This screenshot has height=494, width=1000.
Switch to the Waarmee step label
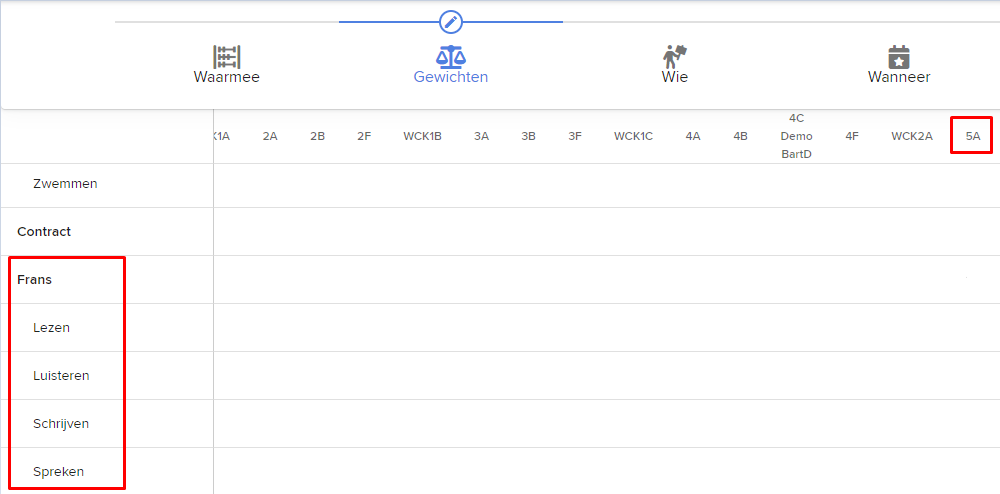click(x=227, y=77)
